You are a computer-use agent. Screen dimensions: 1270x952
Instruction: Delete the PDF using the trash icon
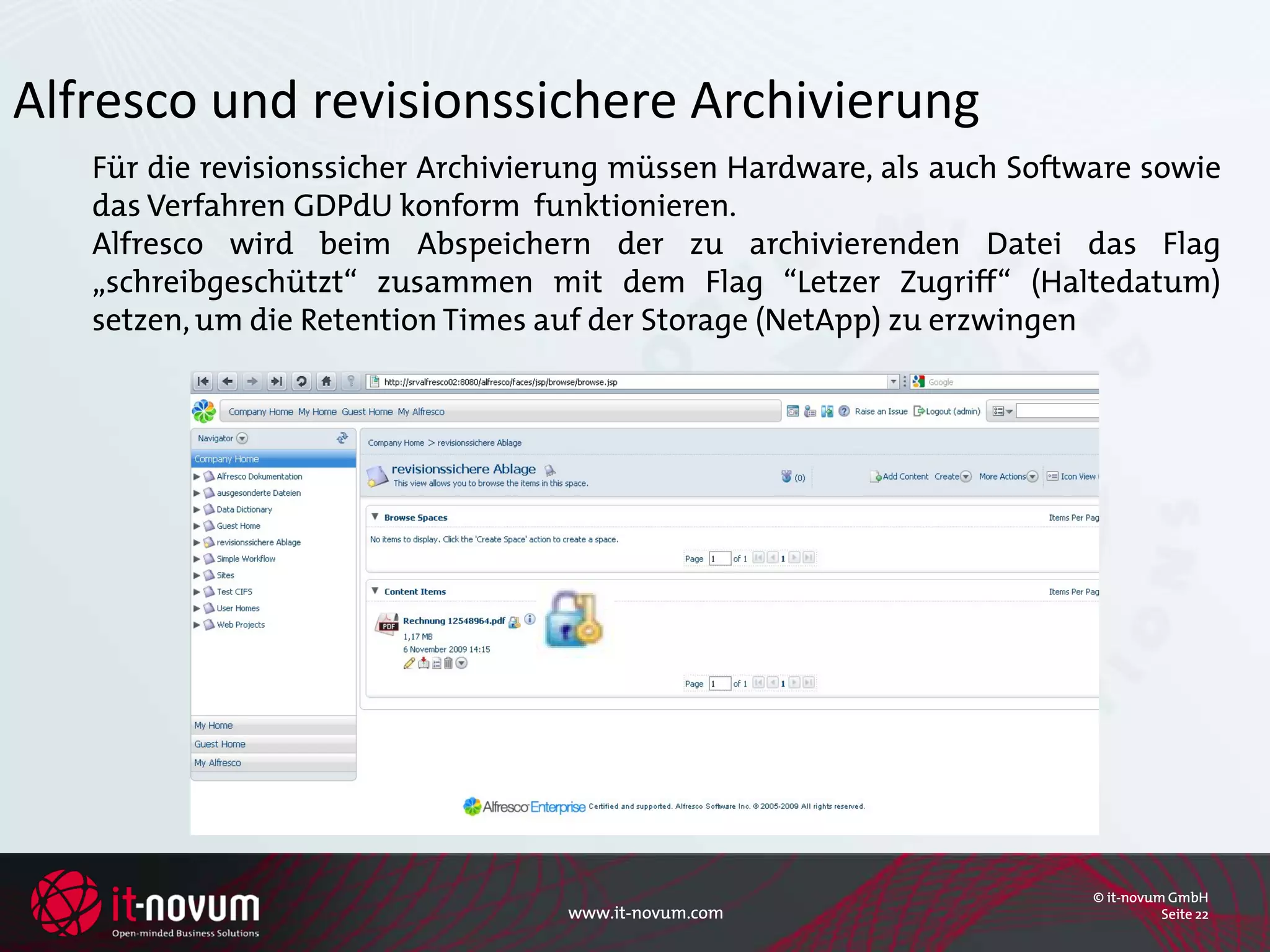point(448,664)
